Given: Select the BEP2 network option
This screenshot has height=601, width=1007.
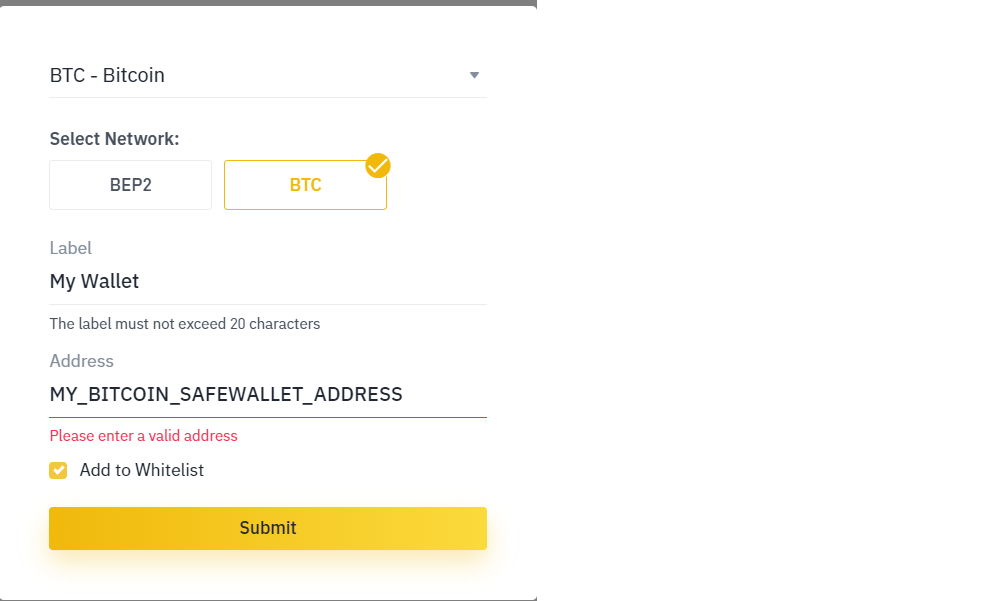Looking at the screenshot, I should tap(130, 185).
